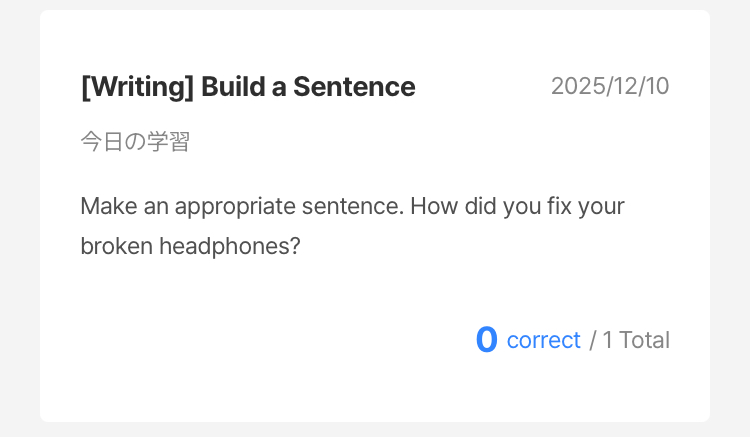This screenshot has height=437, width=750.
Task: Click empty space between title and date
Action: point(482,87)
